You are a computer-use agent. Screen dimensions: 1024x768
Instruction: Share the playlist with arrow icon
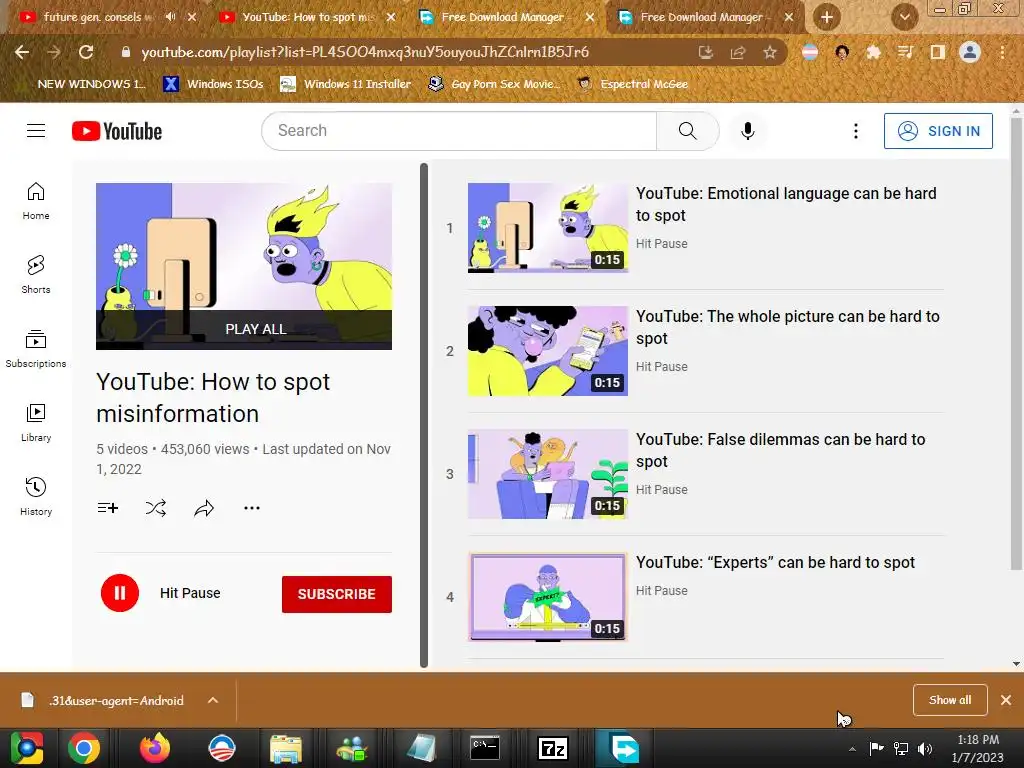pos(204,507)
